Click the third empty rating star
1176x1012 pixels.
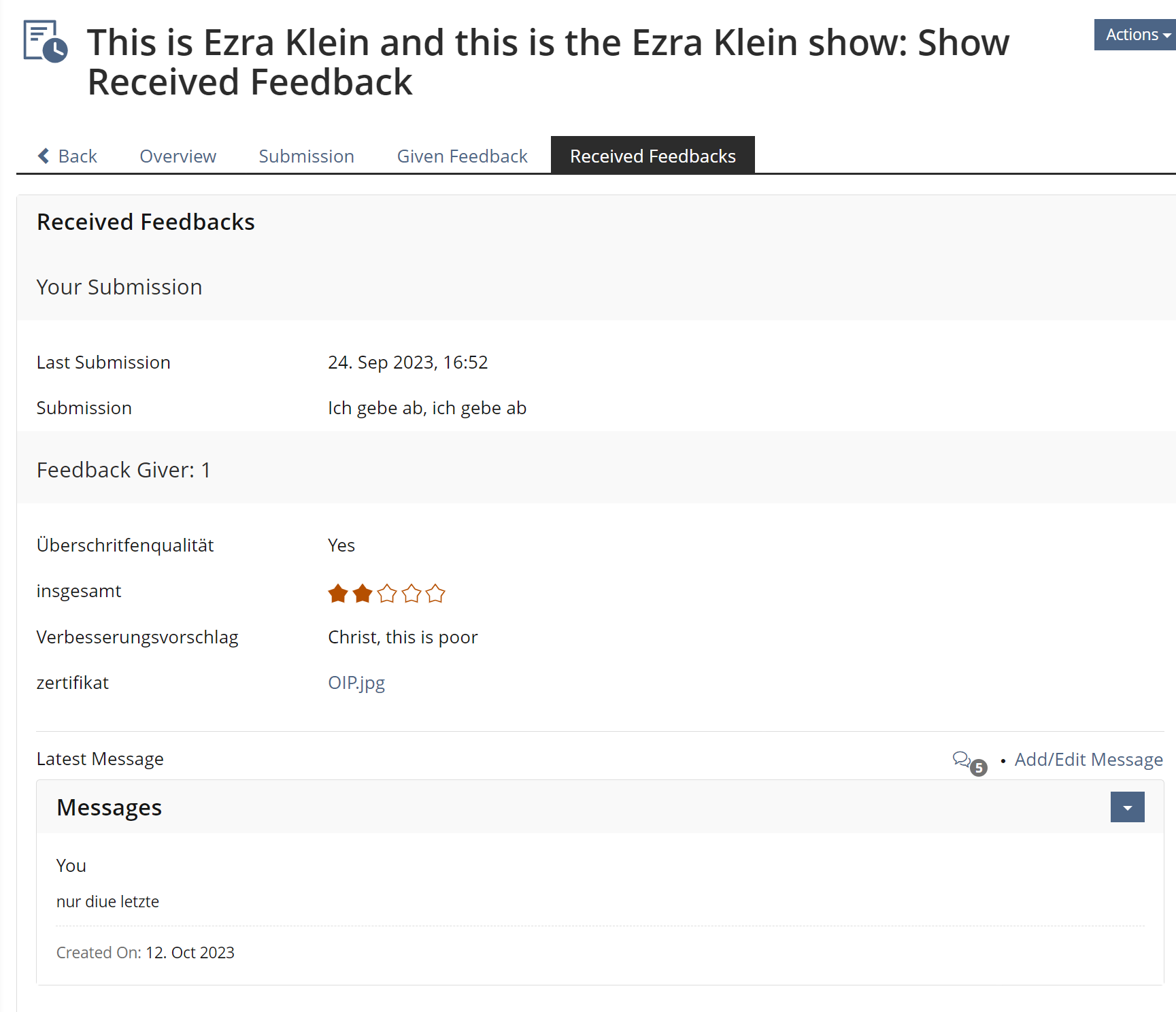click(387, 594)
